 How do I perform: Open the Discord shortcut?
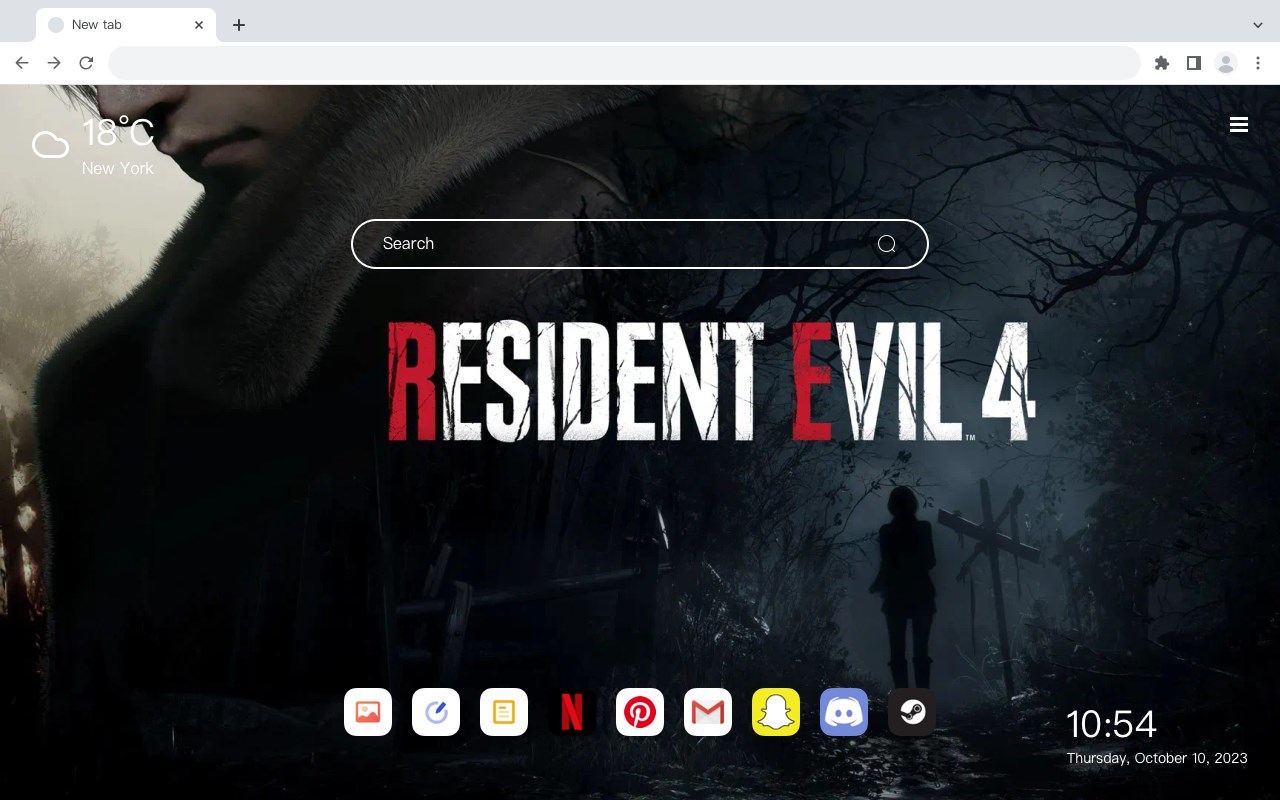pos(844,712)
